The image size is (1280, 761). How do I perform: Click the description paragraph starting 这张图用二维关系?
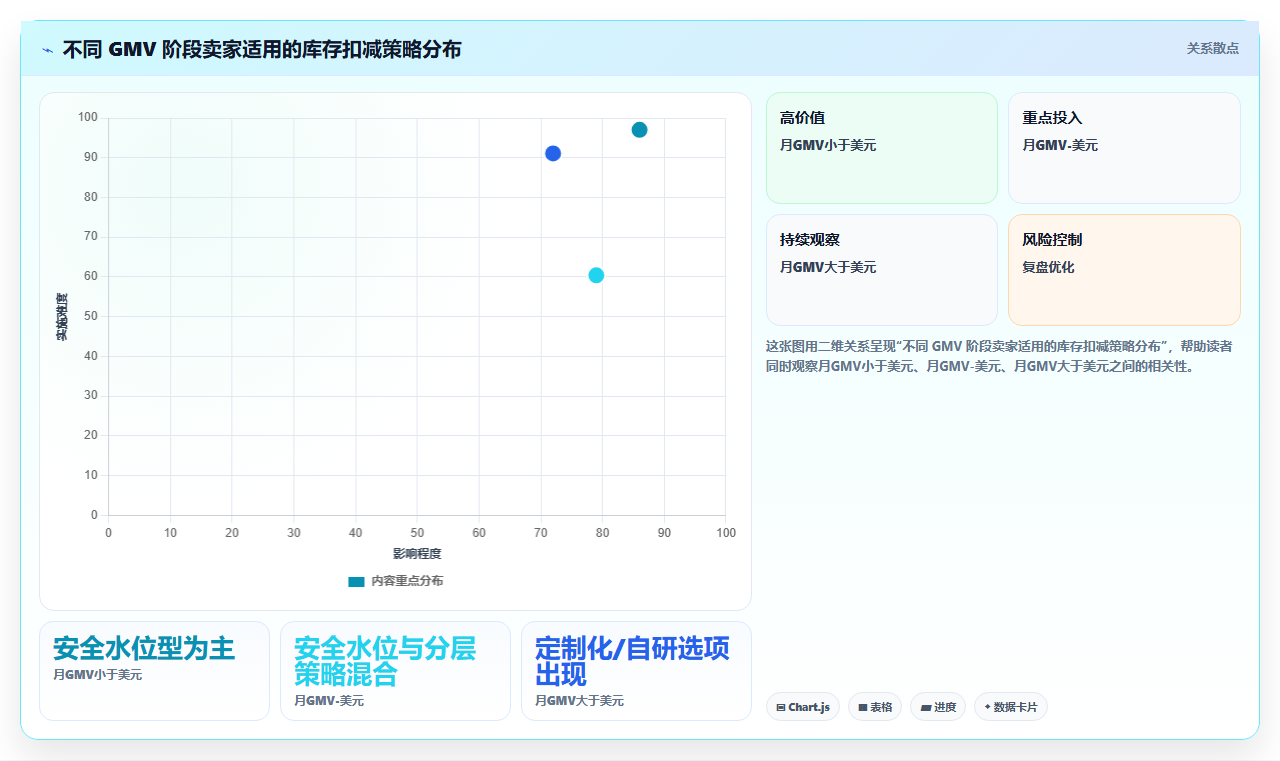coord(1000,356)
